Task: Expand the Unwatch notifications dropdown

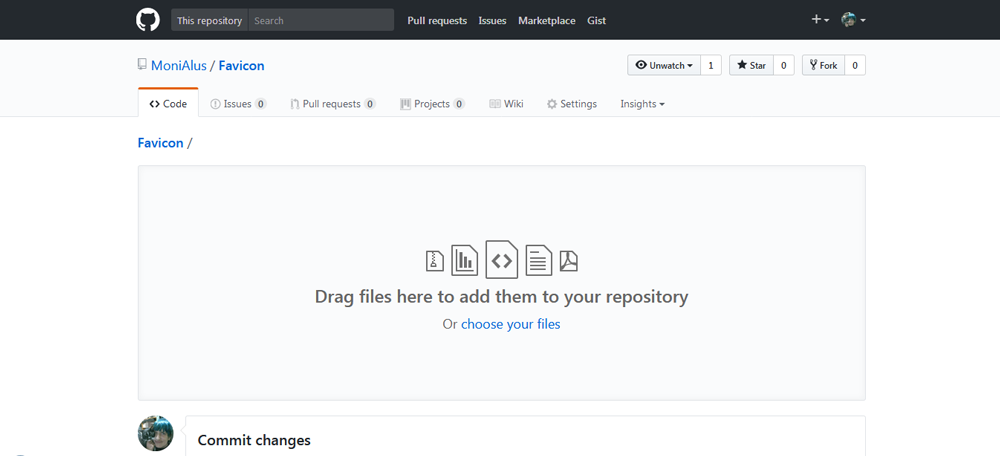Action: coord(664,65)
